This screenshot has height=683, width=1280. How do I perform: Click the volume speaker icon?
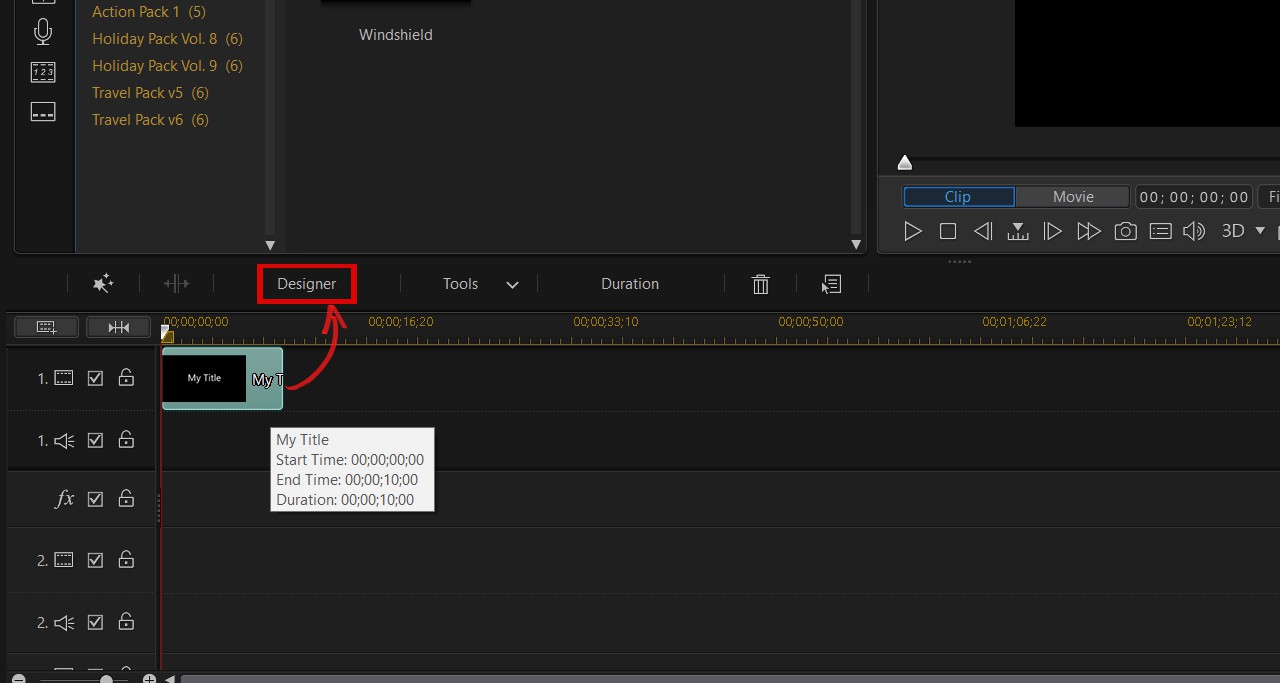1194,231
